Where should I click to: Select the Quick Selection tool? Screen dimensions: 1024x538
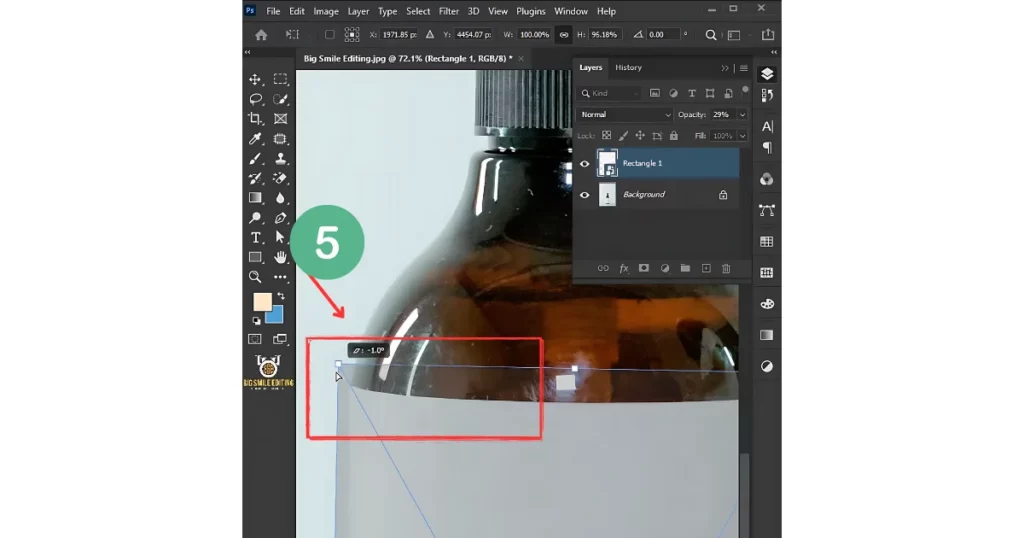click(x=280, y=99)
